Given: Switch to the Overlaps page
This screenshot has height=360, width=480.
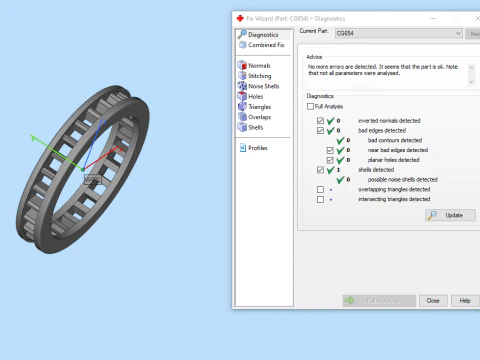Looking at the screenshot, I should tap(259, 117).
